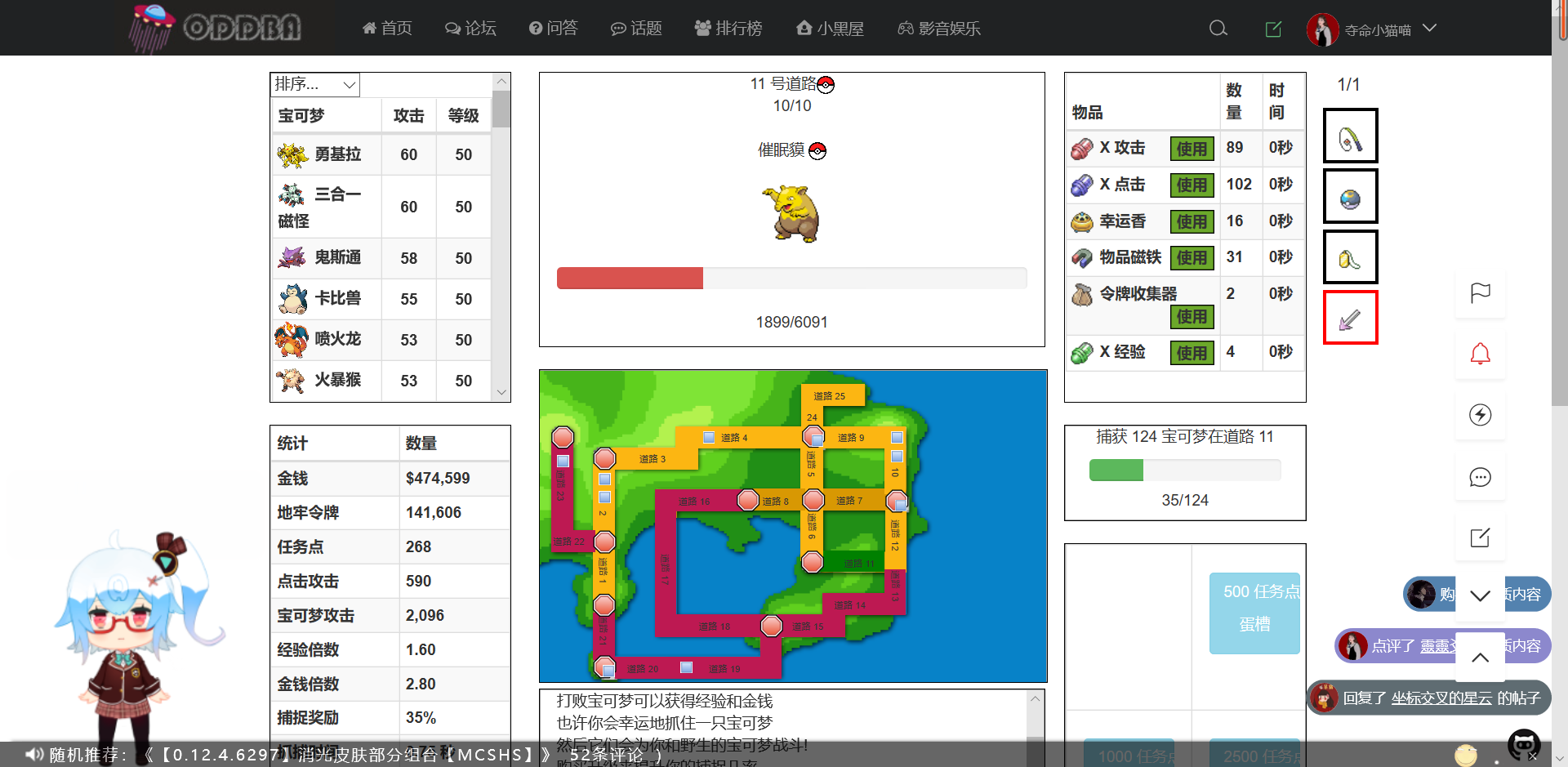
Task: Use the 幸运香 item
Action: [x=1192, y=221]
